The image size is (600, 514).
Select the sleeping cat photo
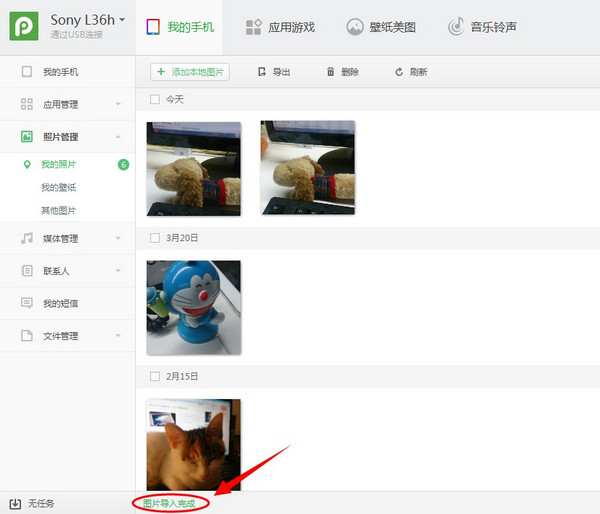(x=194, y=445)
